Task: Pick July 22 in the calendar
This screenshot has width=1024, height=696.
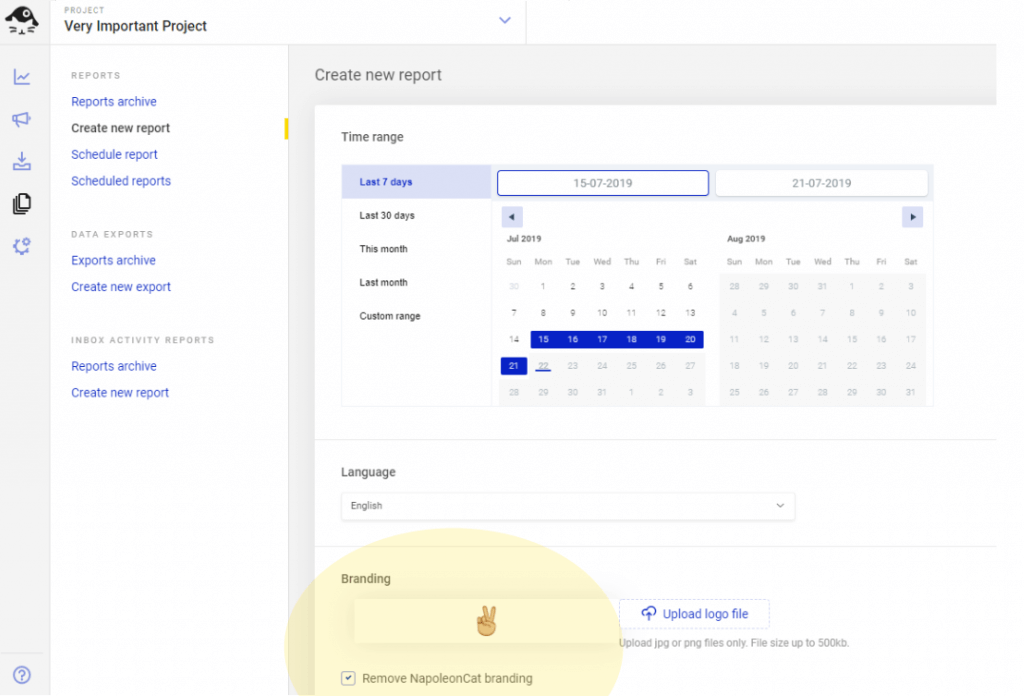Action: click(543, 366)
